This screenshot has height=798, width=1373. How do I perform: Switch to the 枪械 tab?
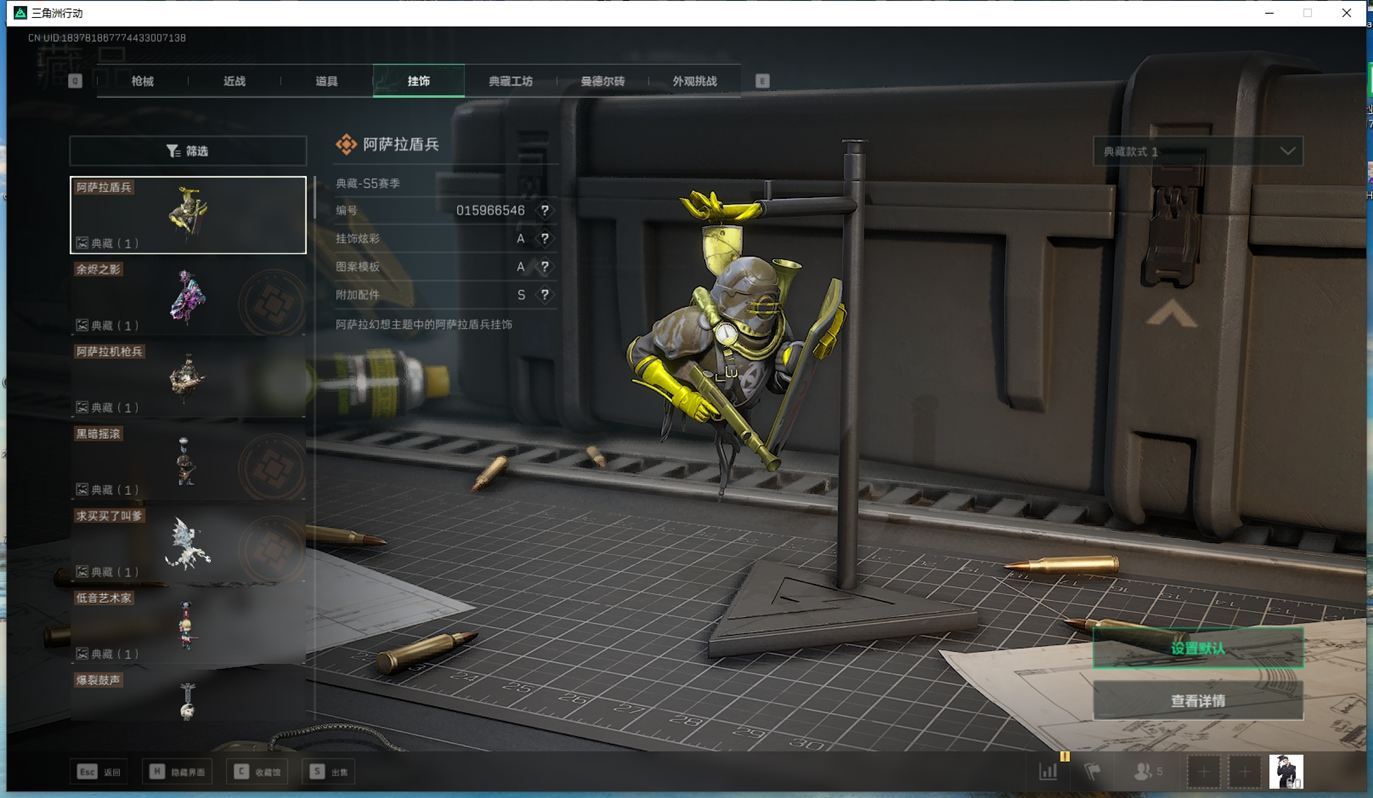click(x=143, y=81)
